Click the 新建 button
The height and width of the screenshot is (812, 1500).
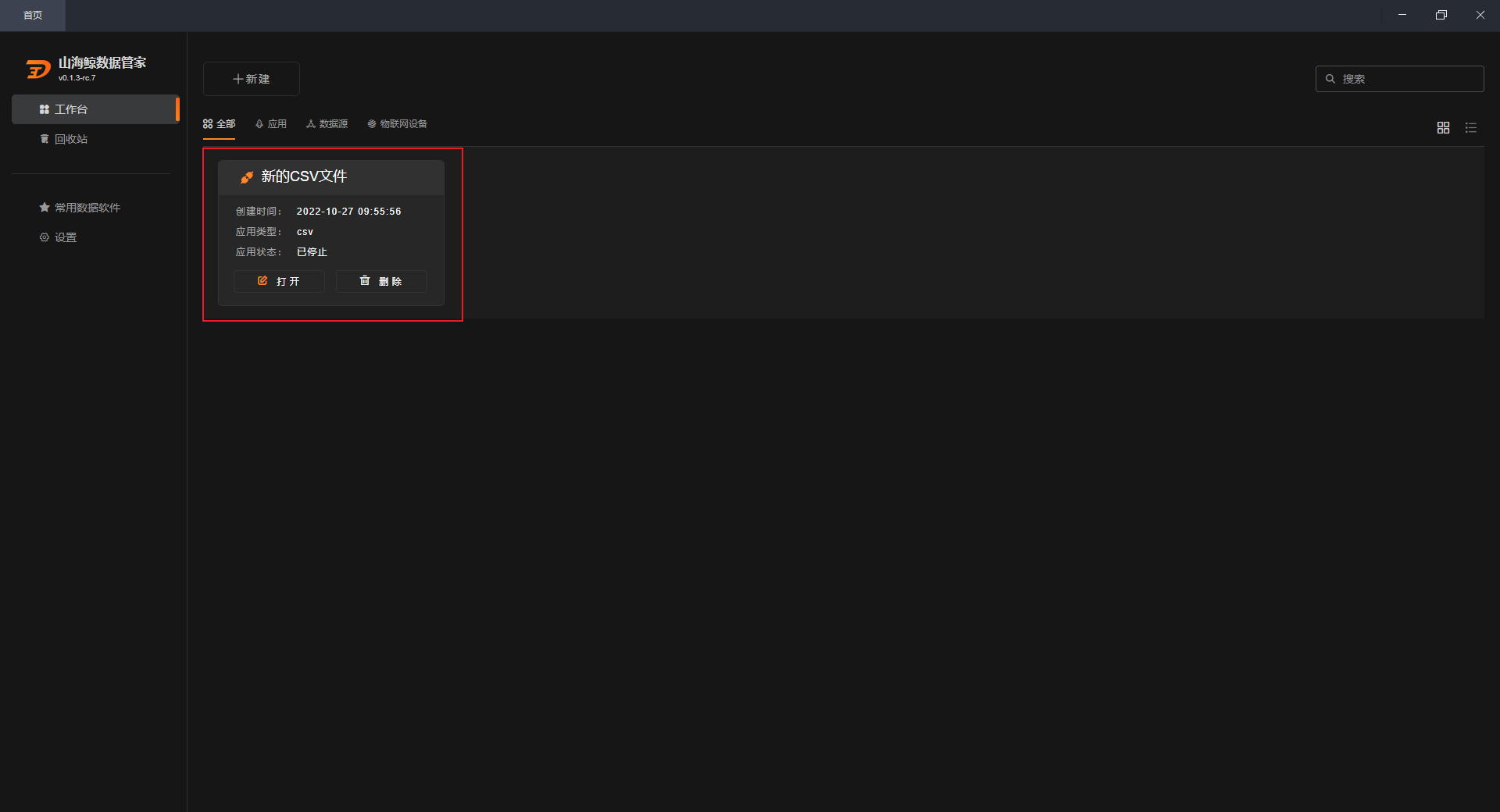(252, 79)
